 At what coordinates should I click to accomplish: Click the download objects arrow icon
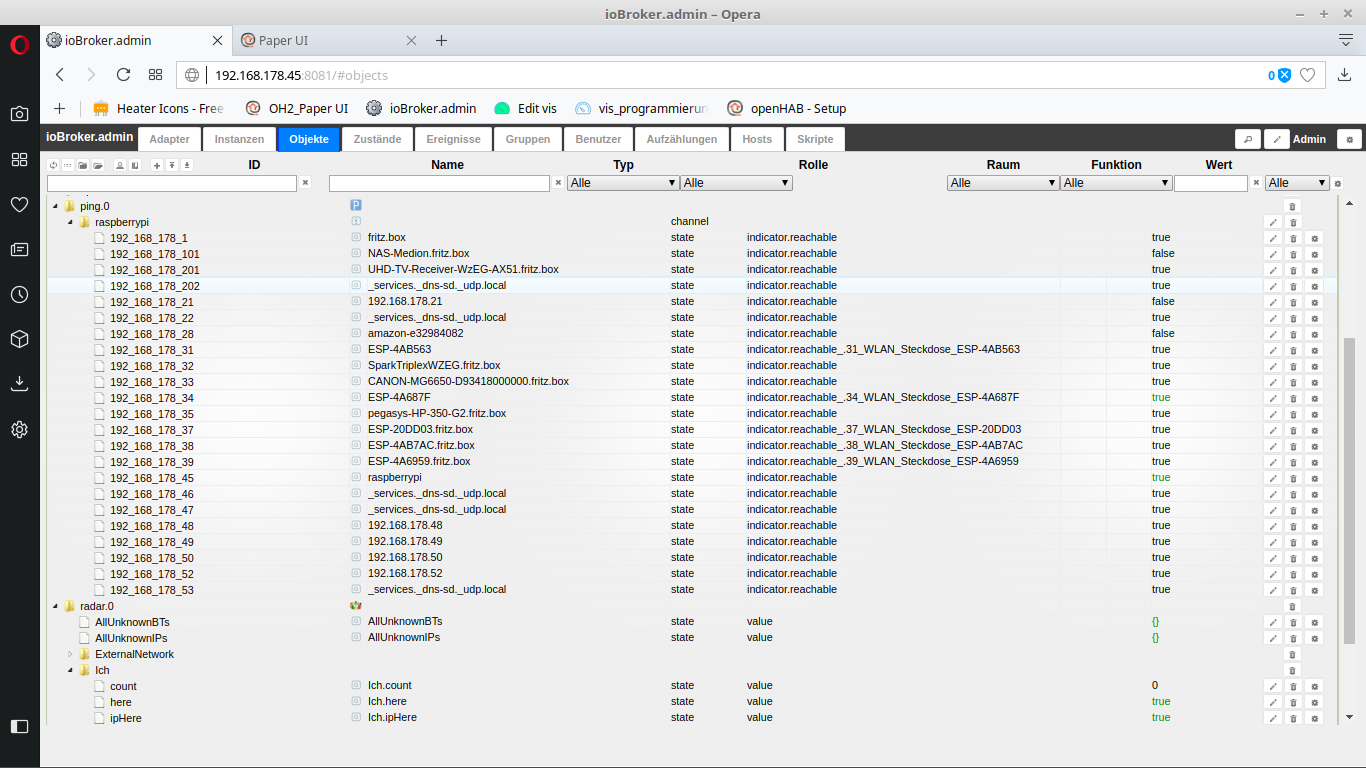187,165
